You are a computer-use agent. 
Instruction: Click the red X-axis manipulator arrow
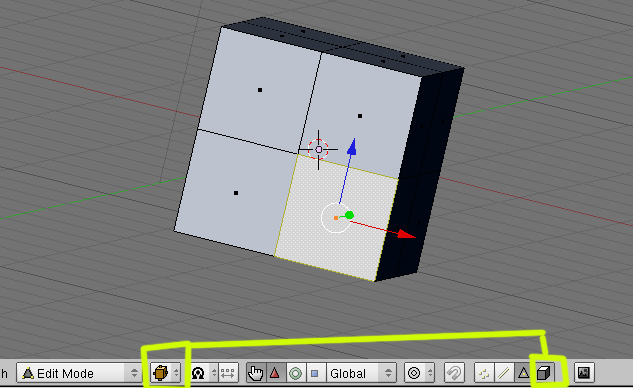(407, 234)
